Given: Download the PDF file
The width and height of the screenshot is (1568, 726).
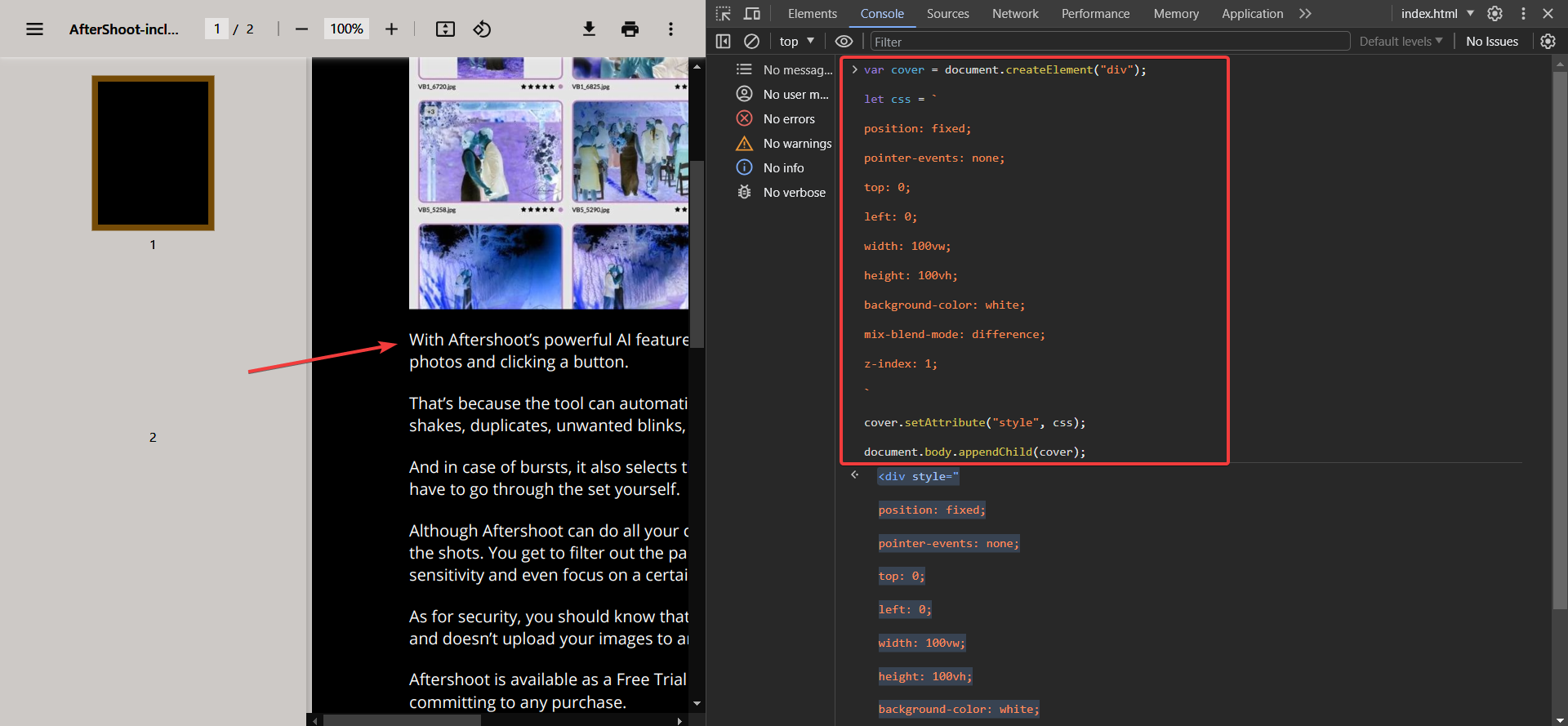Looking at the screenshot, I should pos(589,29).
